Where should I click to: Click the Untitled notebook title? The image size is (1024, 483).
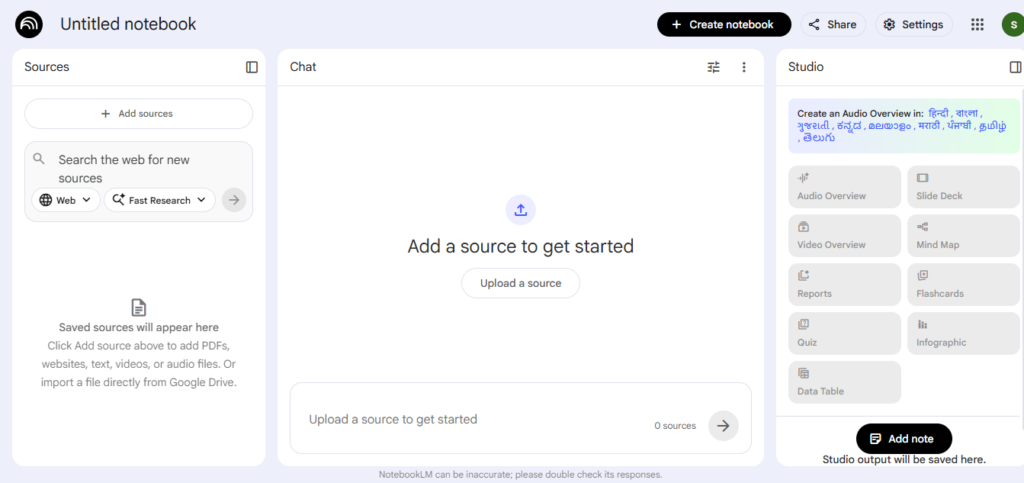click(x=128, y=24)
